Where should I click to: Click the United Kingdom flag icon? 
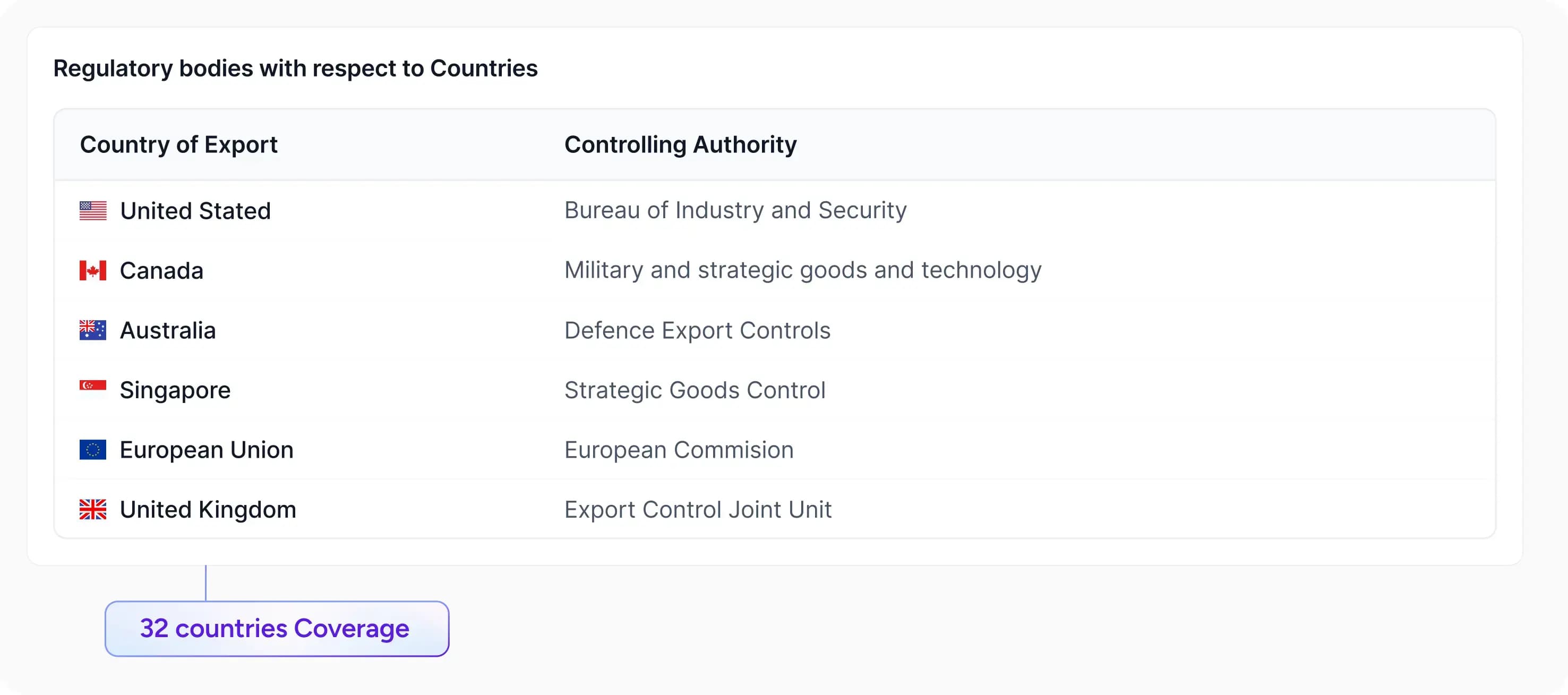click(x=92, y=509)
